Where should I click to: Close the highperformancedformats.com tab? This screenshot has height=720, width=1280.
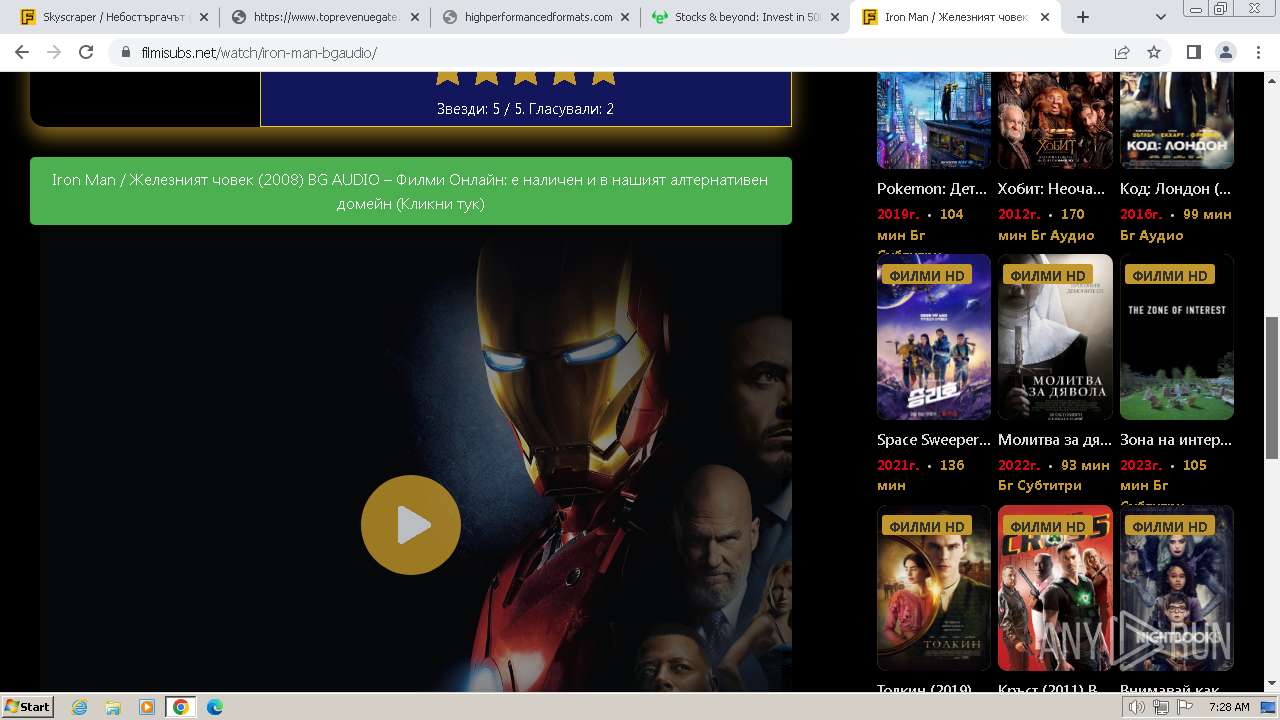click(x=625, y=17)
